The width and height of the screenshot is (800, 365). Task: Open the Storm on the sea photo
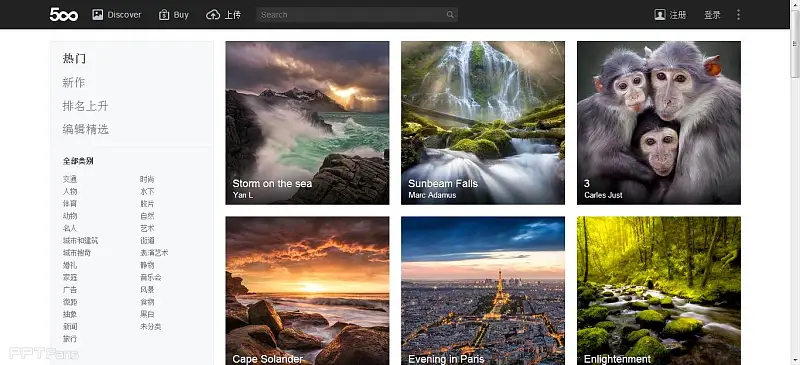coord(307,123)
